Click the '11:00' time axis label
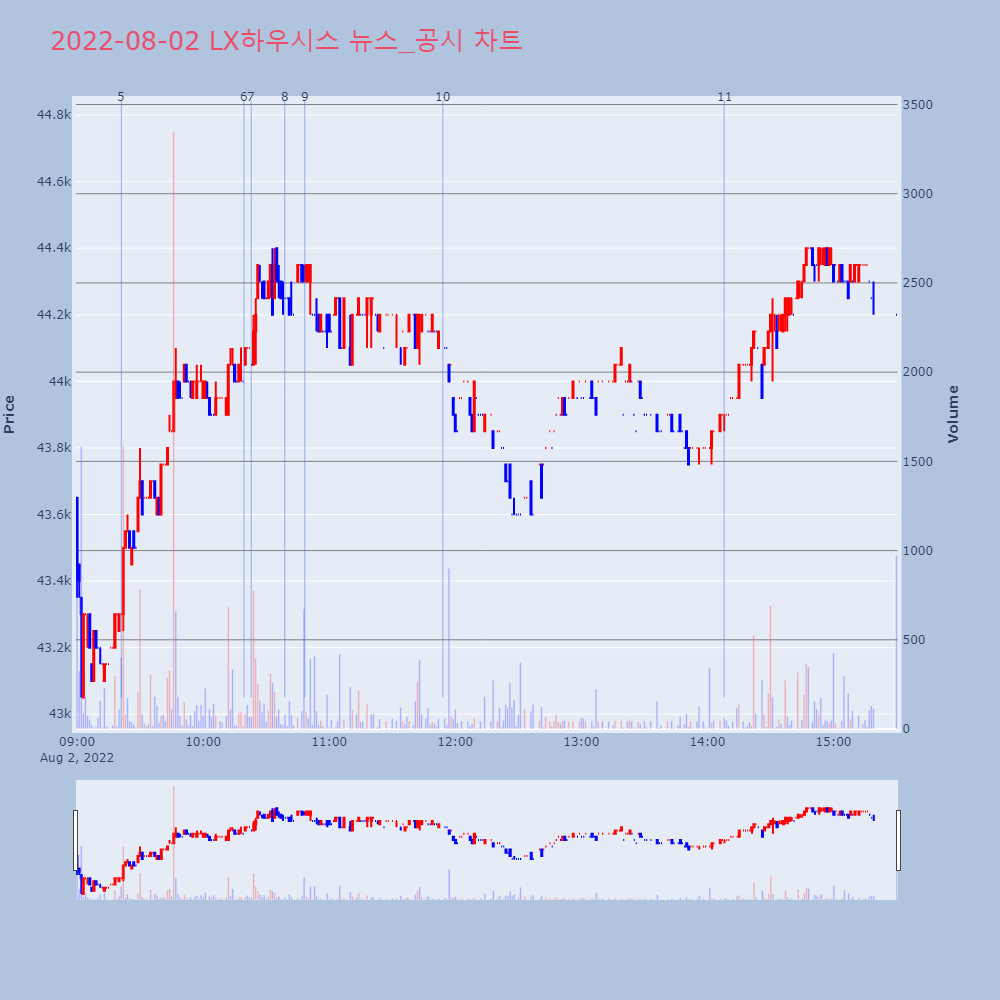 329,742
